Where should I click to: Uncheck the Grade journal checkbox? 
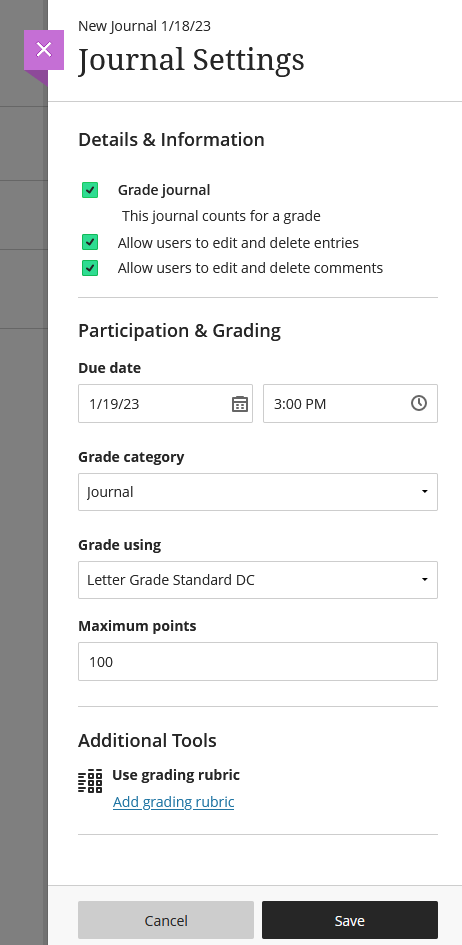pyautogui.click(x=90, y=190)
